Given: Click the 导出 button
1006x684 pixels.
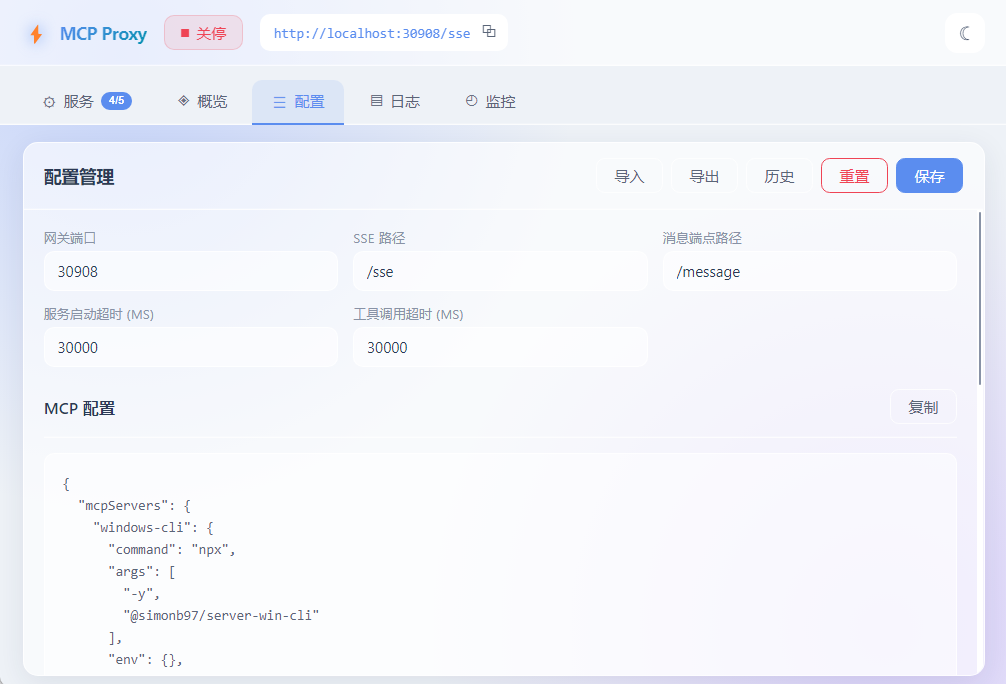Looking at the screenshot, I should tap(704, 176).
